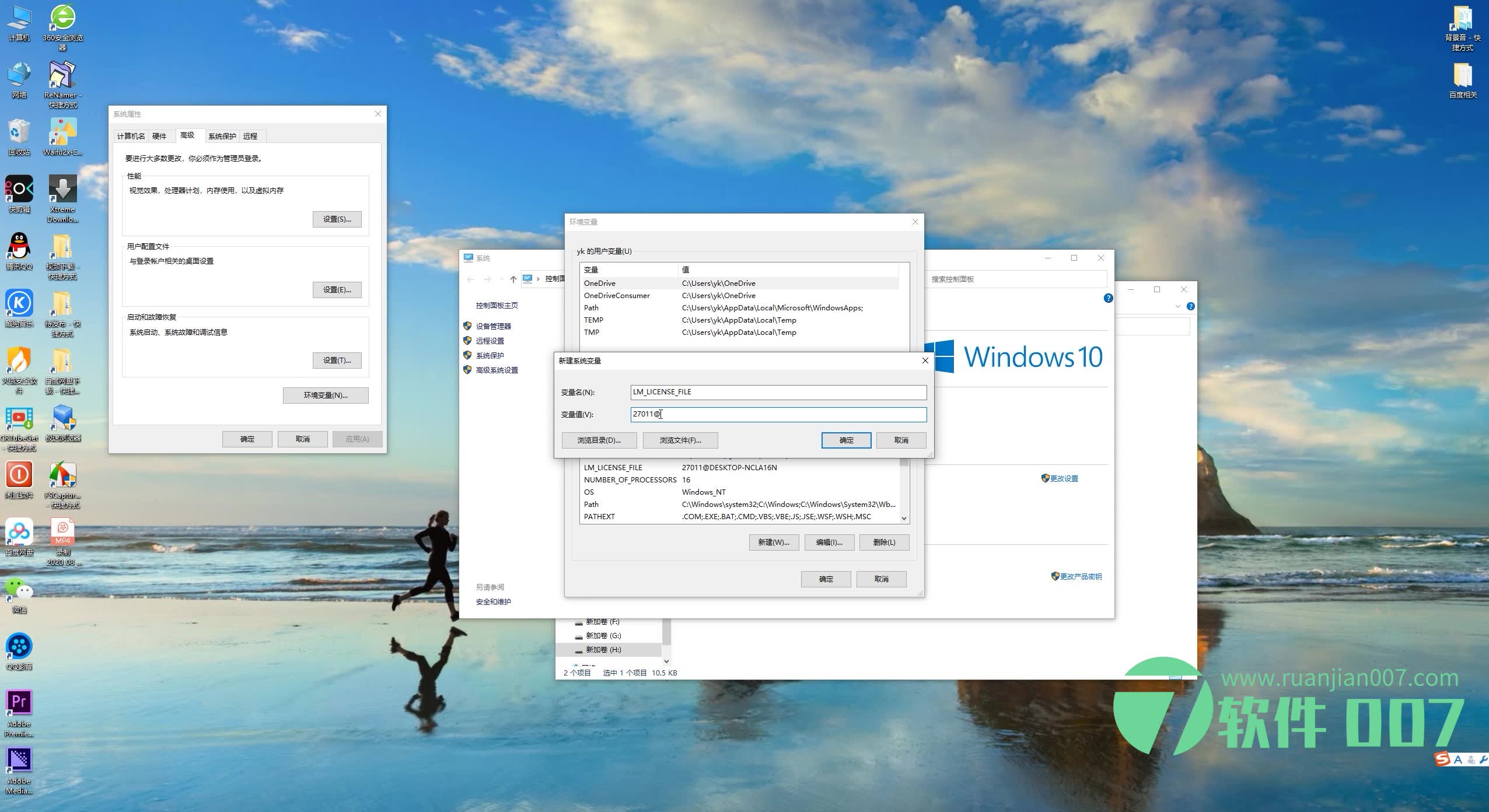This screenshot has width=1489, height=812.
Task: Launch 360安全浏览器 desktop shortcut
Action: tap(62, 27)
